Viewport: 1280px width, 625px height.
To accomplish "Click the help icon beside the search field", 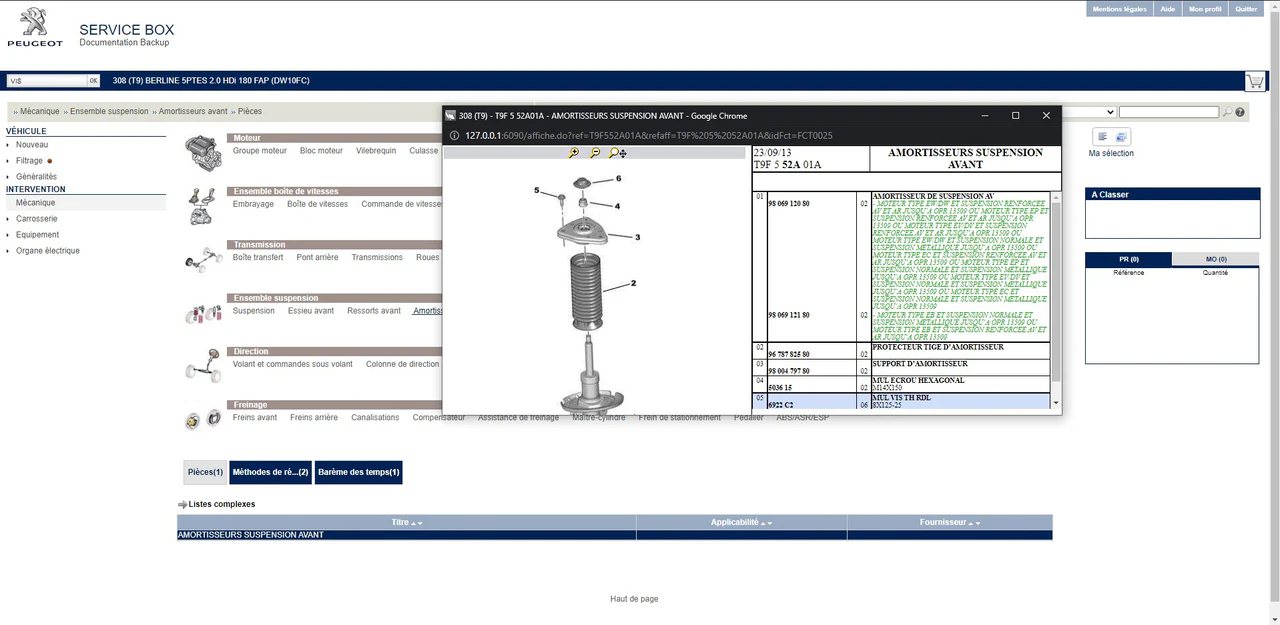I will click(1239, 112).
